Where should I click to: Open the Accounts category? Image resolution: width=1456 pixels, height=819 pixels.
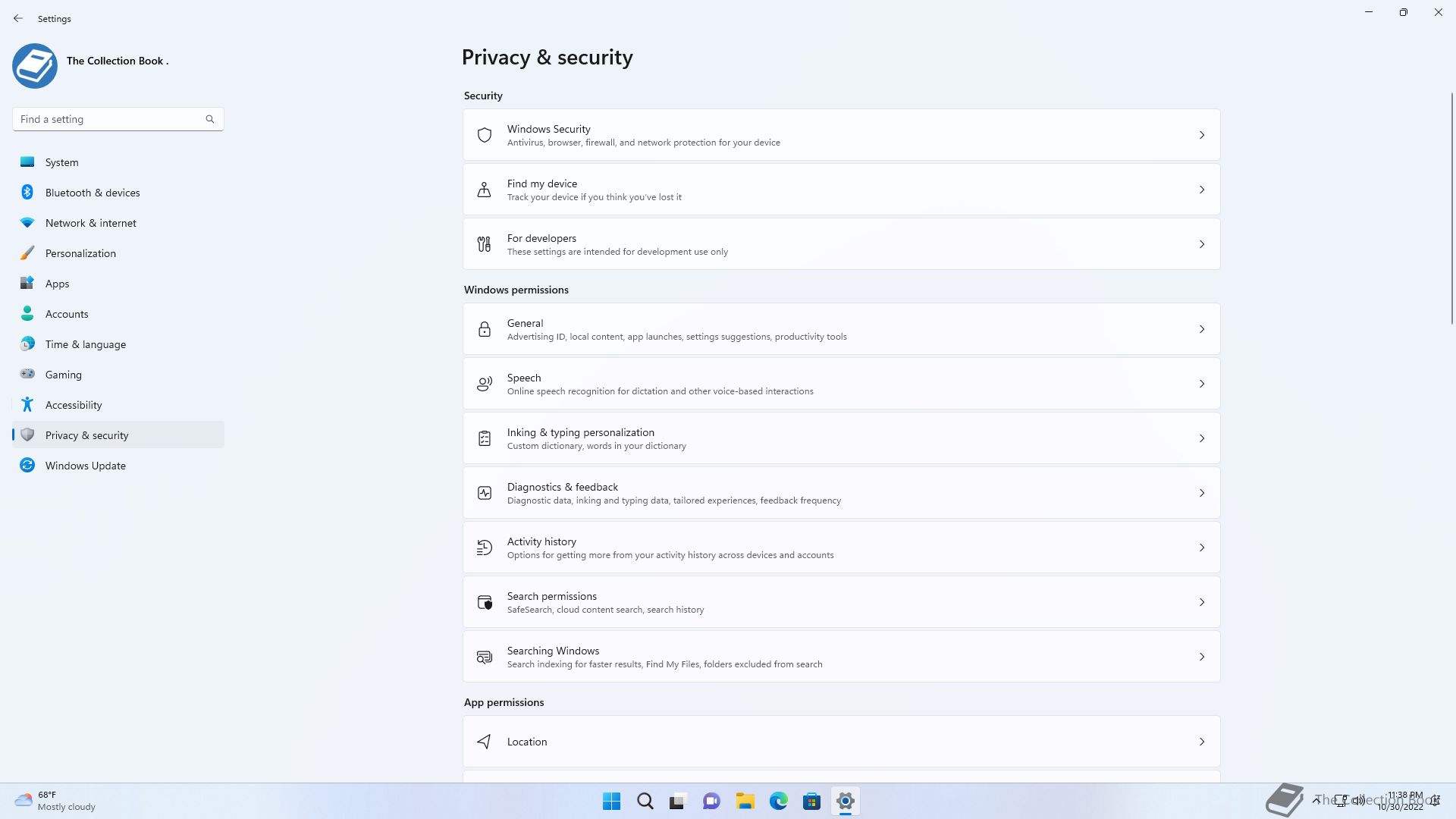point(118,314)
